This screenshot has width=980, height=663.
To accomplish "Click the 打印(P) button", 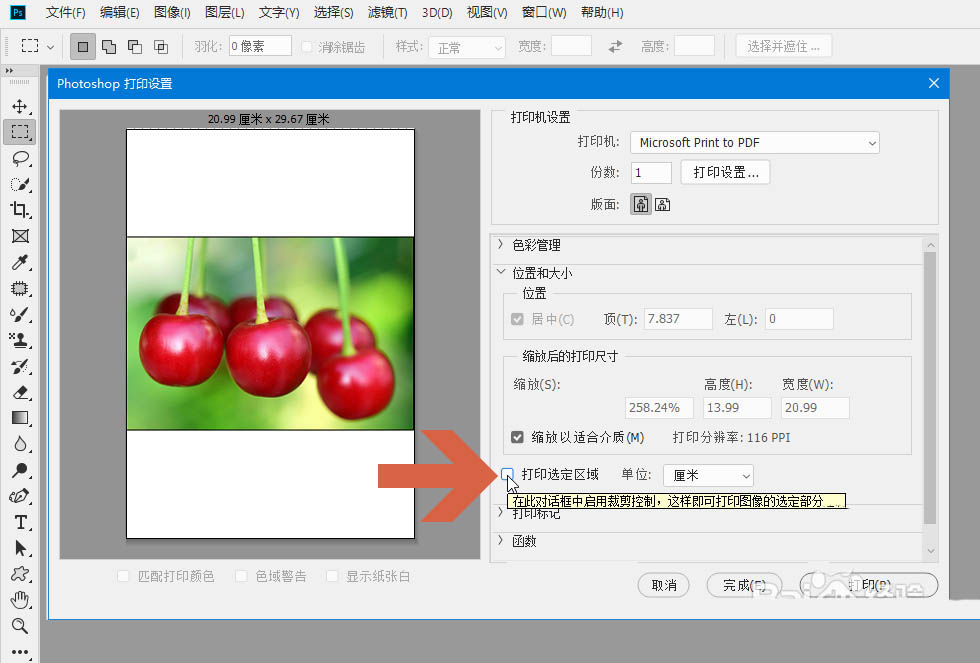I will pos(869,585).
